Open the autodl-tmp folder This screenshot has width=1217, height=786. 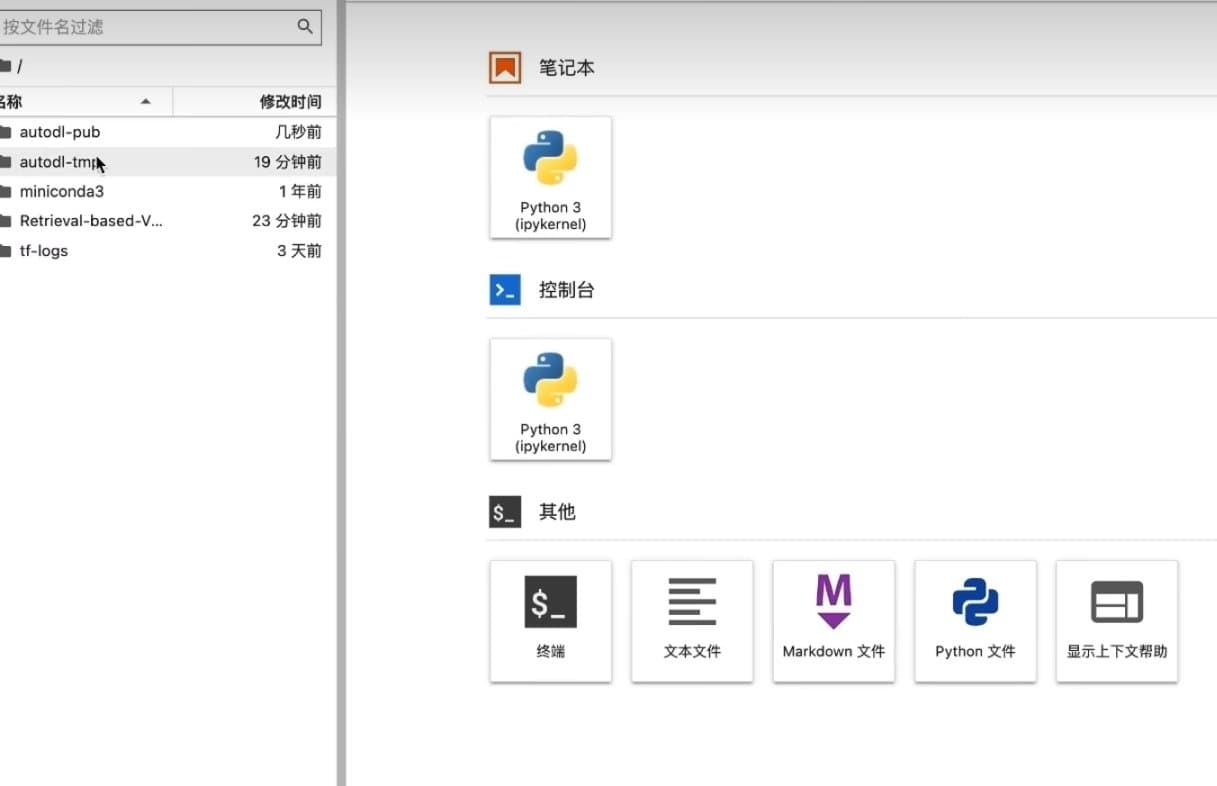point(58,162)
